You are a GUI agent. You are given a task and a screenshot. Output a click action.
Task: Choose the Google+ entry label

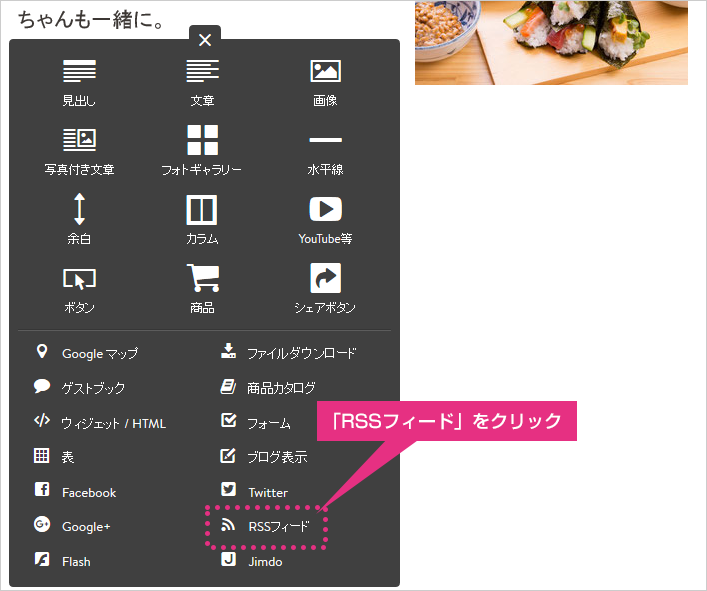click(86, 527)
